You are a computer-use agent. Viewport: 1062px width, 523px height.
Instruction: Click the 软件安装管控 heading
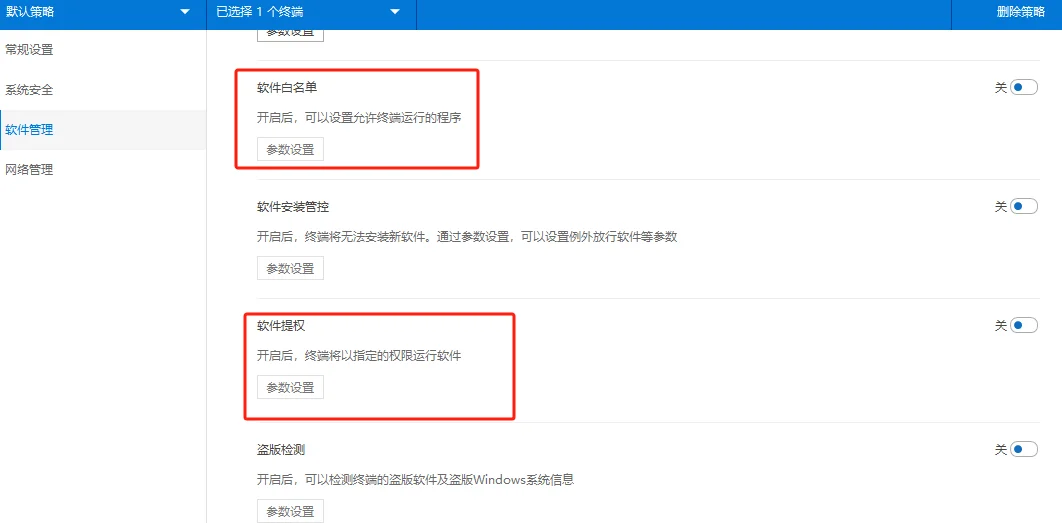click(293, 207)
